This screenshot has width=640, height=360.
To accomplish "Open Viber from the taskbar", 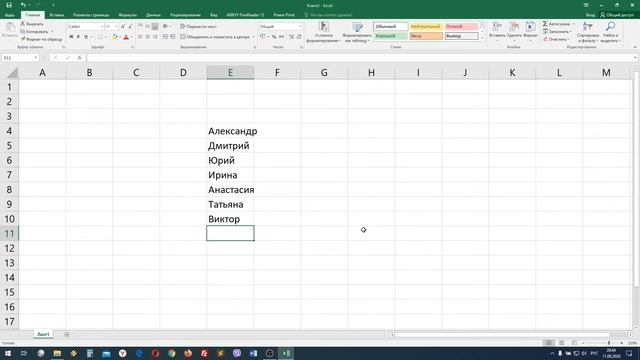I will [x=237, y=353].
